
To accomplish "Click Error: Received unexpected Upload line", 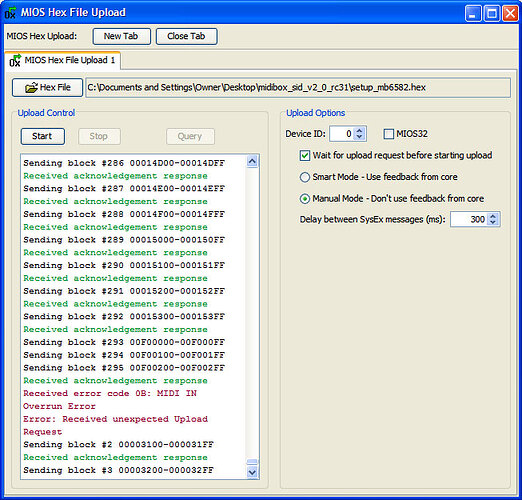I will click(115, 419).
